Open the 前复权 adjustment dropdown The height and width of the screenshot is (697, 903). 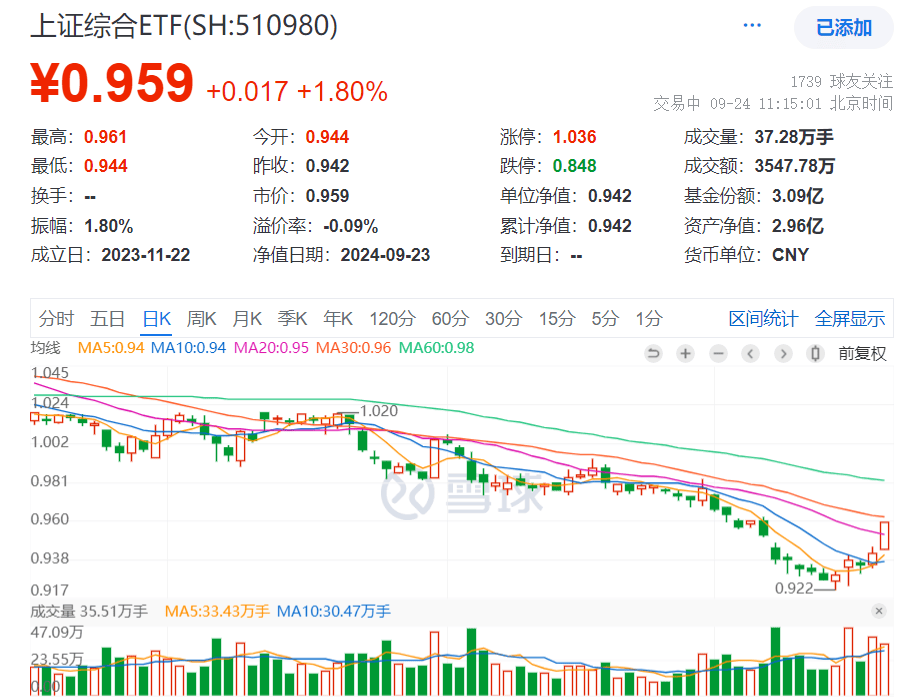(862, 353)
